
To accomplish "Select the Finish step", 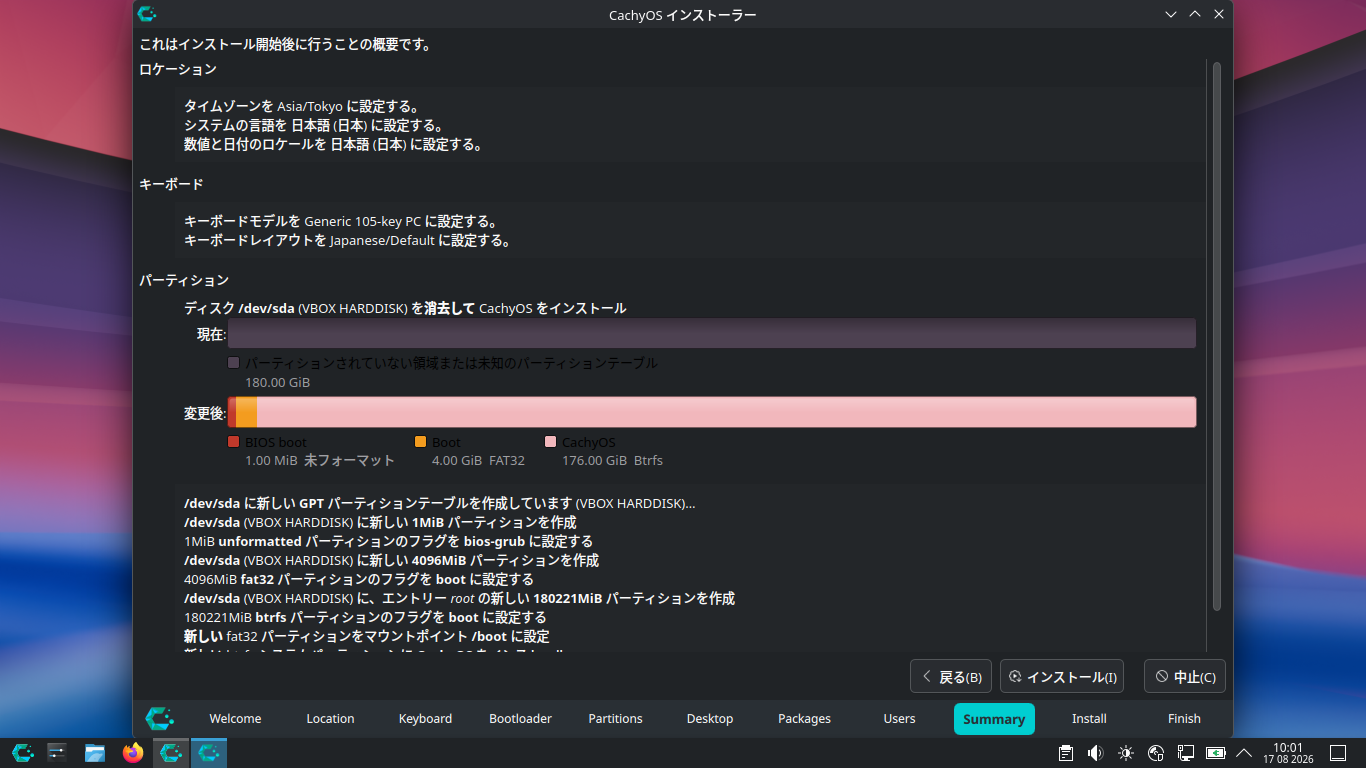I will (1184, 718).
